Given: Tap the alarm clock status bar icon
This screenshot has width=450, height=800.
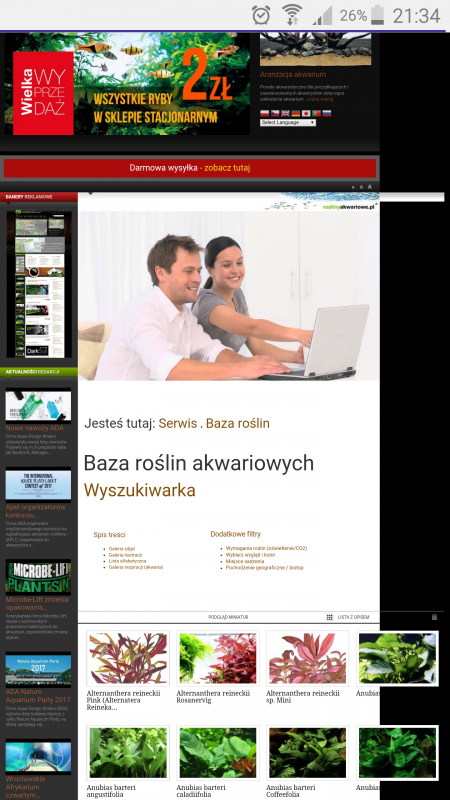Looking at the screenshot, I should point(261,15).
